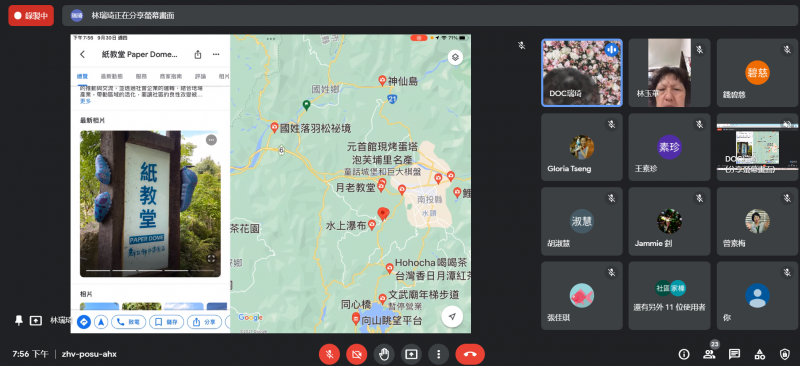Open the activities shapes icon
Image resolution: width=800 pixels, height=366 pixels.
click(x=760, y=354)
